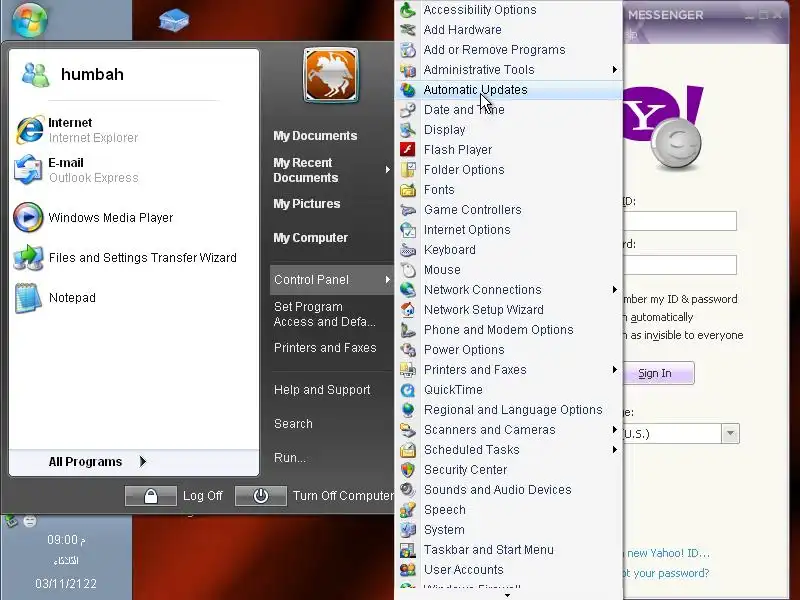
Task: Open the Run... entry
Action: pos(290,458)
